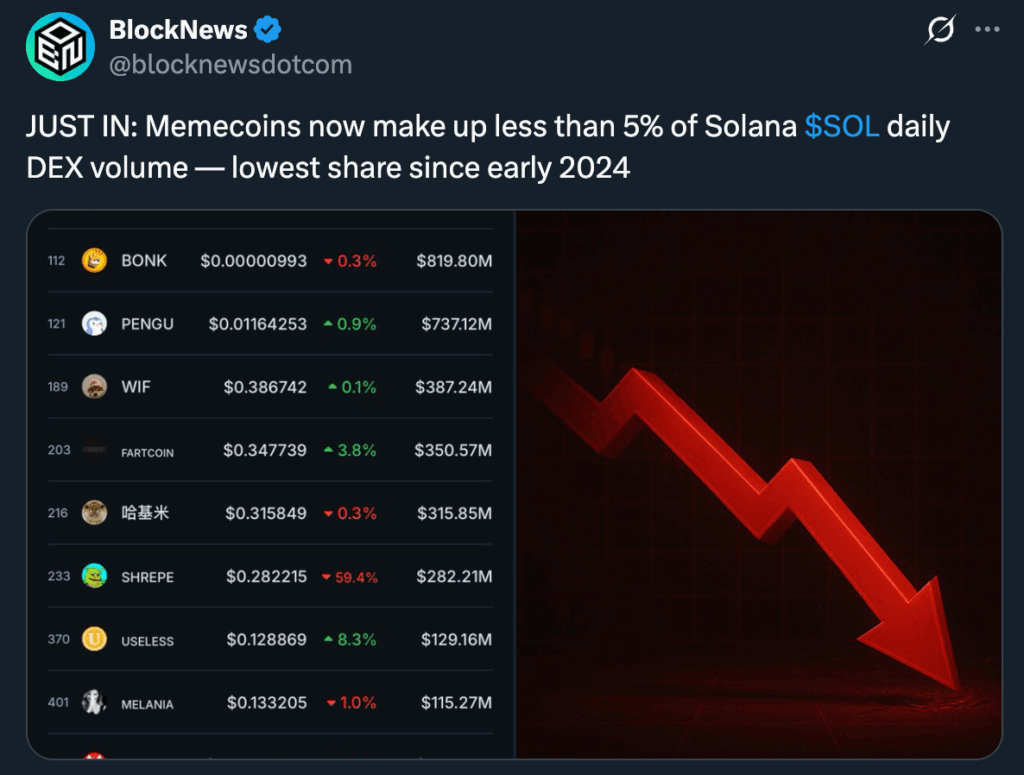The height and width of the screenshot is (775, 1024).
Task: Select the FARTCOIN row name
Action: point(147,452)
